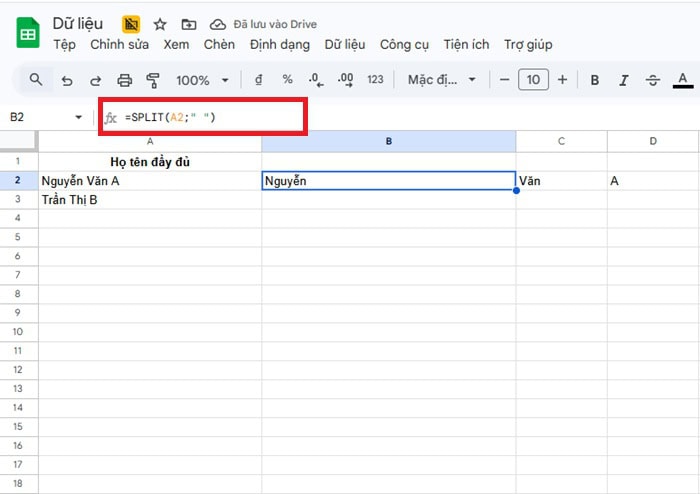Click the move to folder icon
The width and height of the screenshot is (700, 494).
[x=189, y=24]
